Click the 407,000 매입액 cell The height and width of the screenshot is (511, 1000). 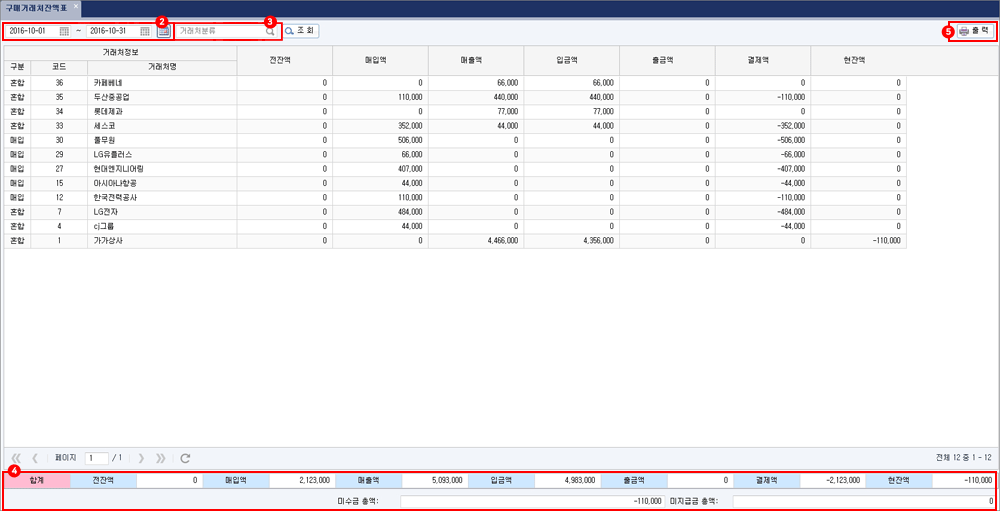click(x=380, y=169)
